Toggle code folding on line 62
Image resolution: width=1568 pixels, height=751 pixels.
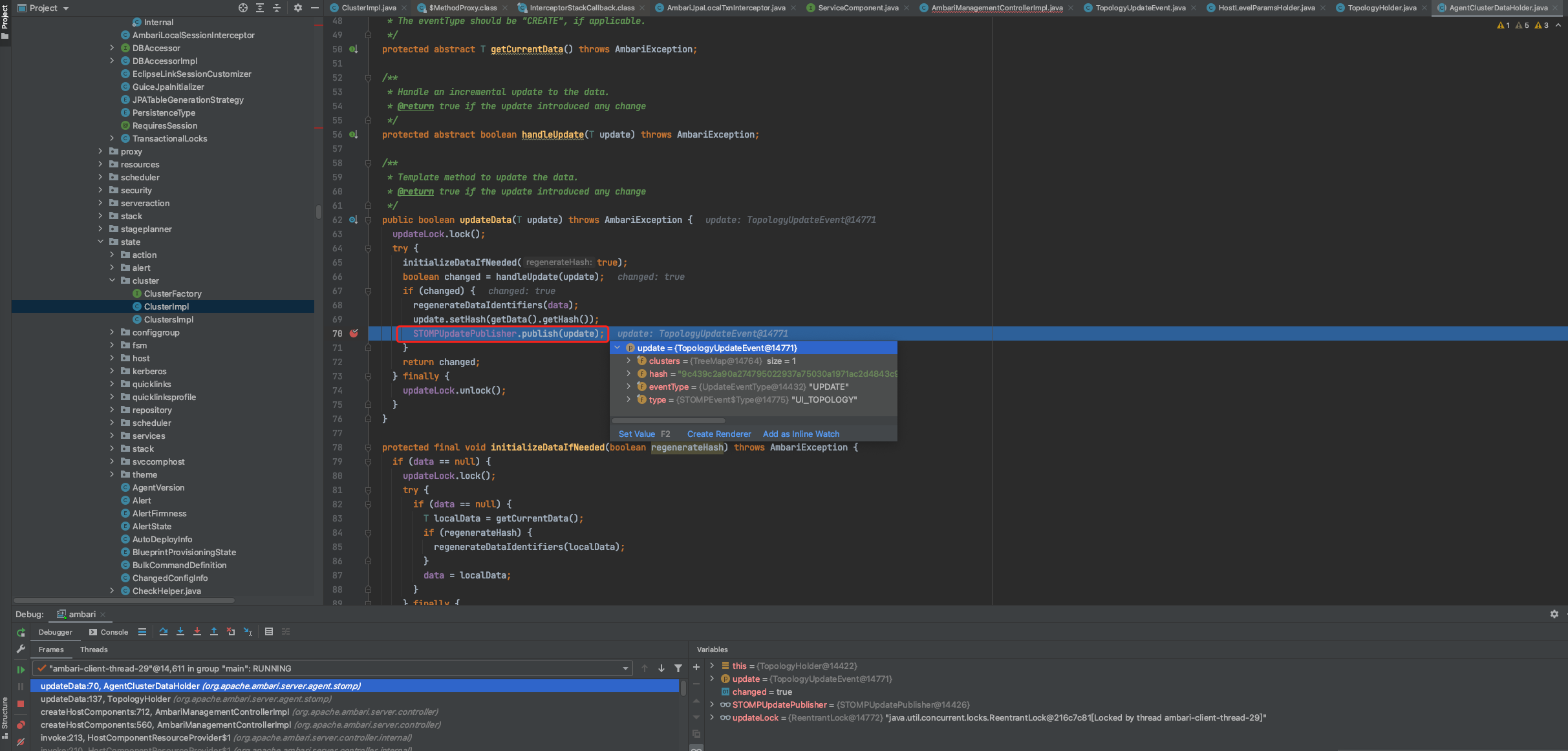coord(368,220)
